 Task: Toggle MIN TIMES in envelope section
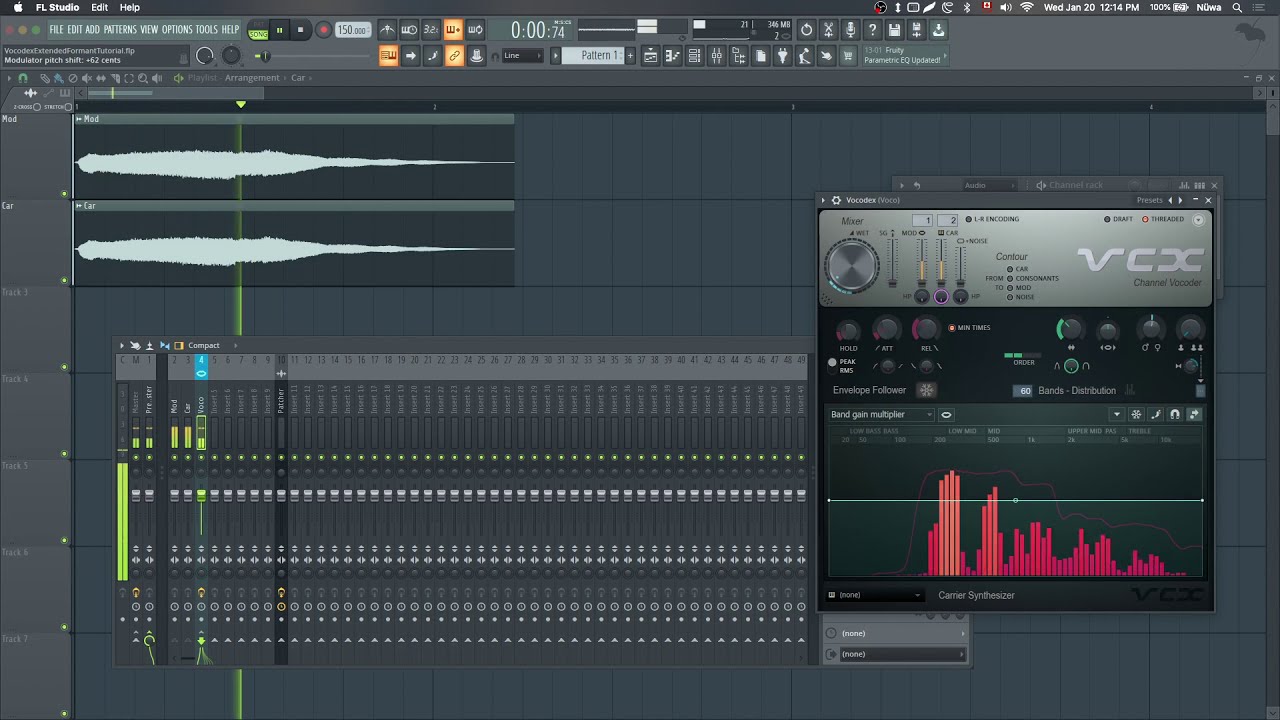[x=970, y=328]
